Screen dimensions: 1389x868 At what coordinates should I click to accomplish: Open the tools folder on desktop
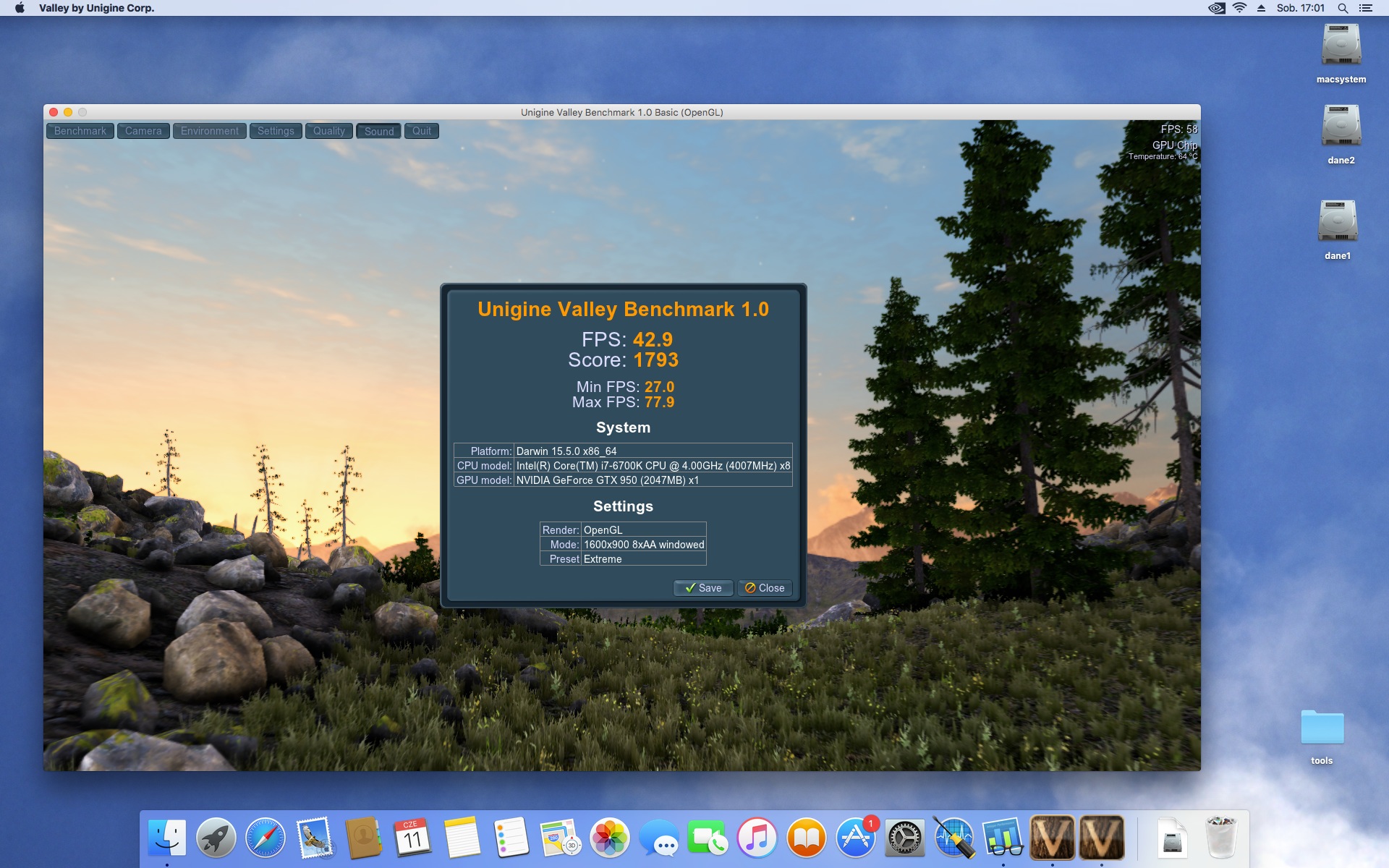tap(1322, 728)
